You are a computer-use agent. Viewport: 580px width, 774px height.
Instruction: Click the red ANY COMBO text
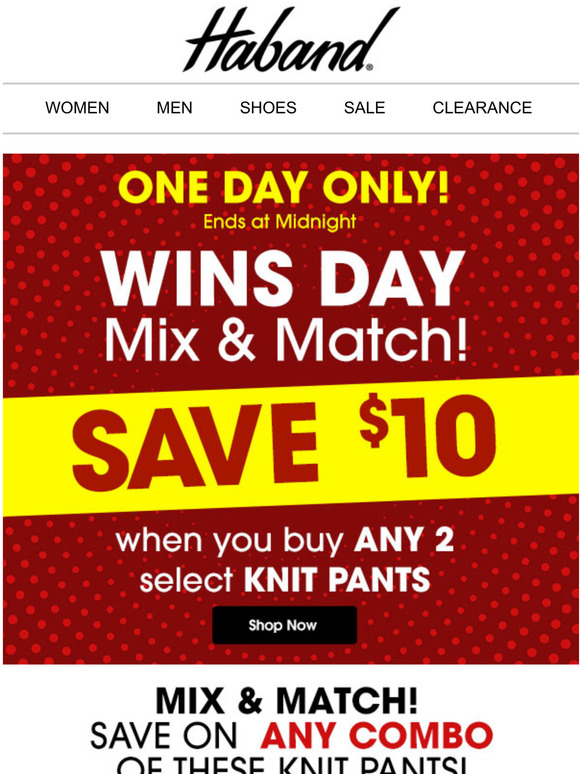[x=377, y=735]
